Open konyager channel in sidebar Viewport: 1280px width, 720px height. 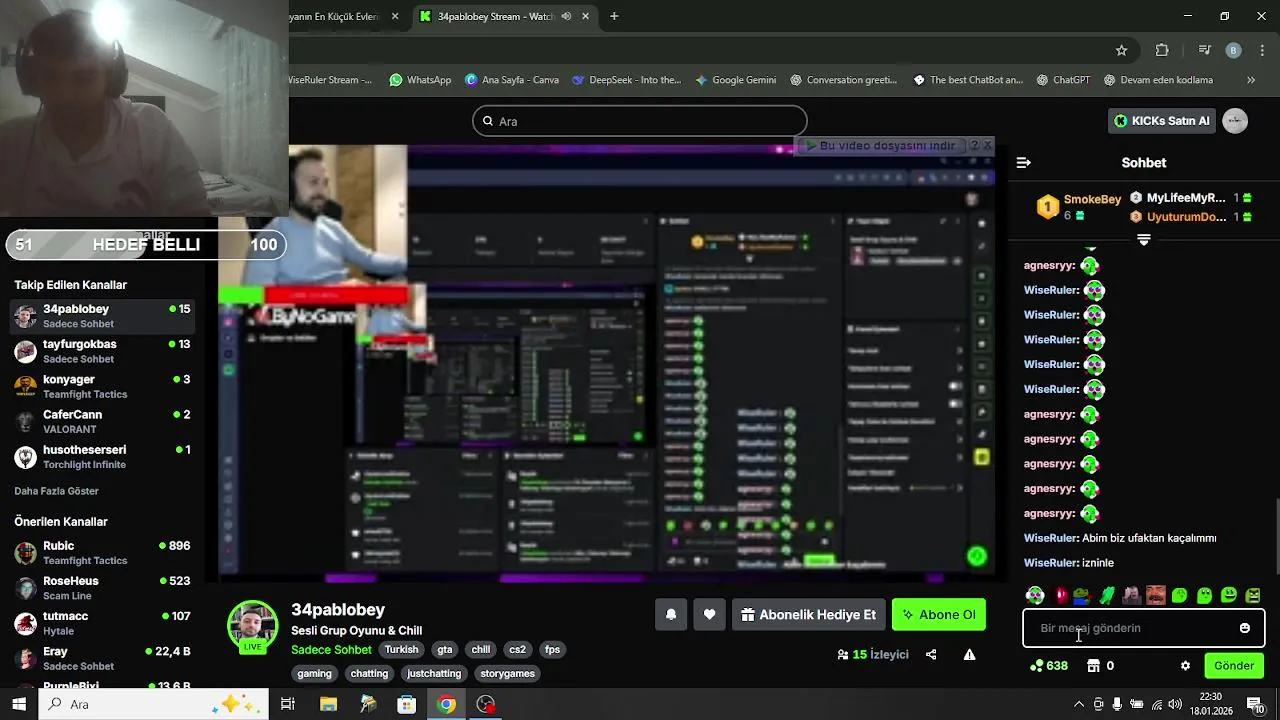pyautogui.click(x=102, y=386)
